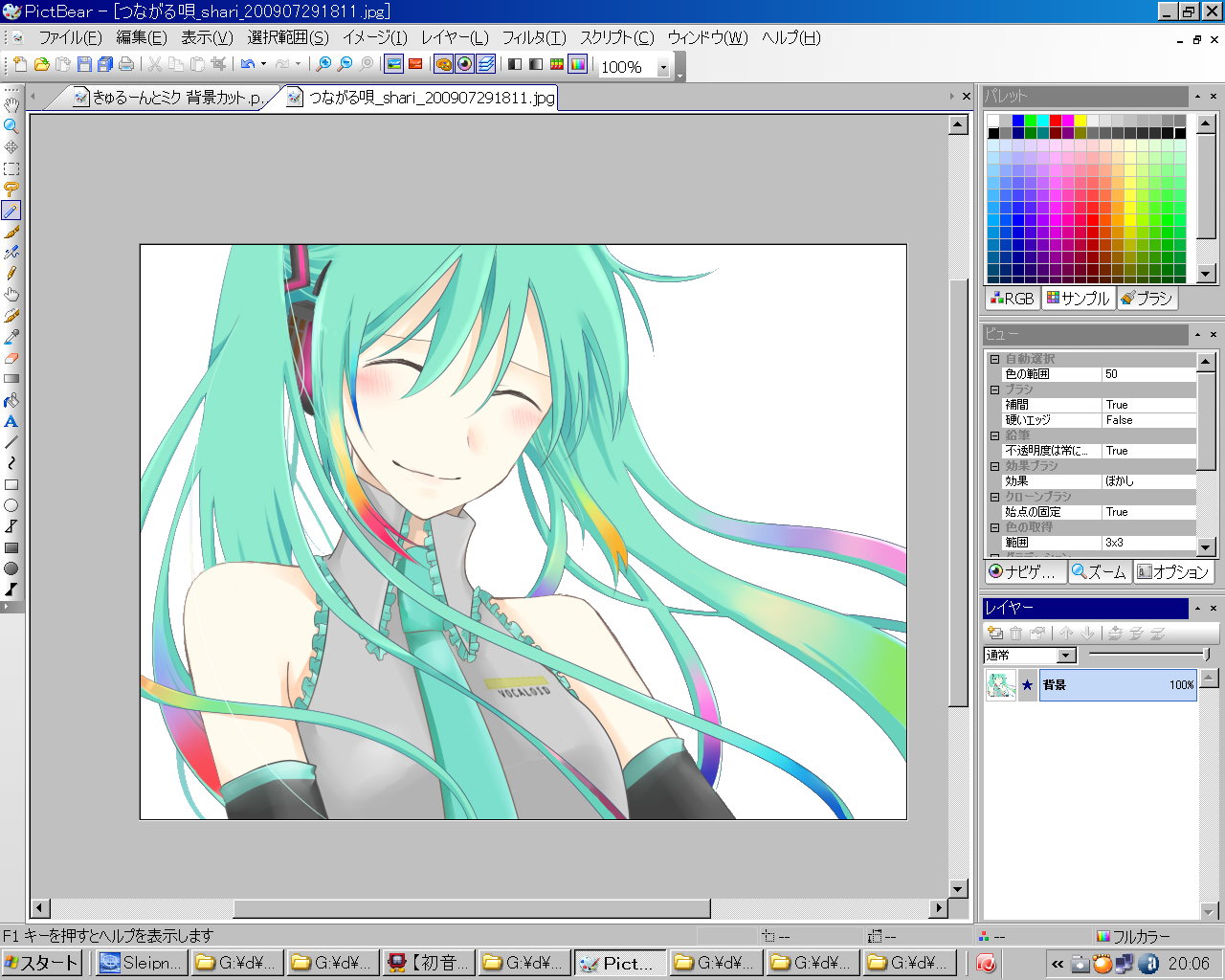Toggle the layer window button in toolbar

(485, 64)
